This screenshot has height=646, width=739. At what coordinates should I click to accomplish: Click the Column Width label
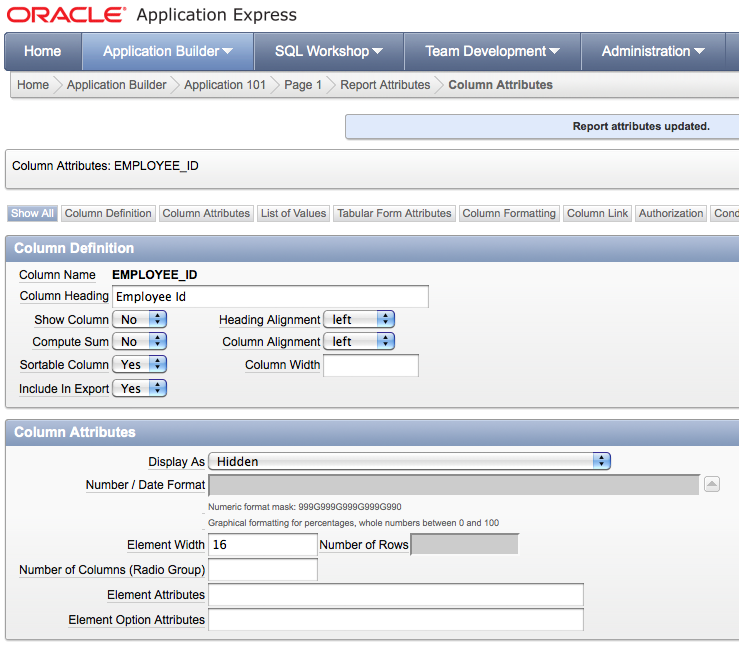282,365
